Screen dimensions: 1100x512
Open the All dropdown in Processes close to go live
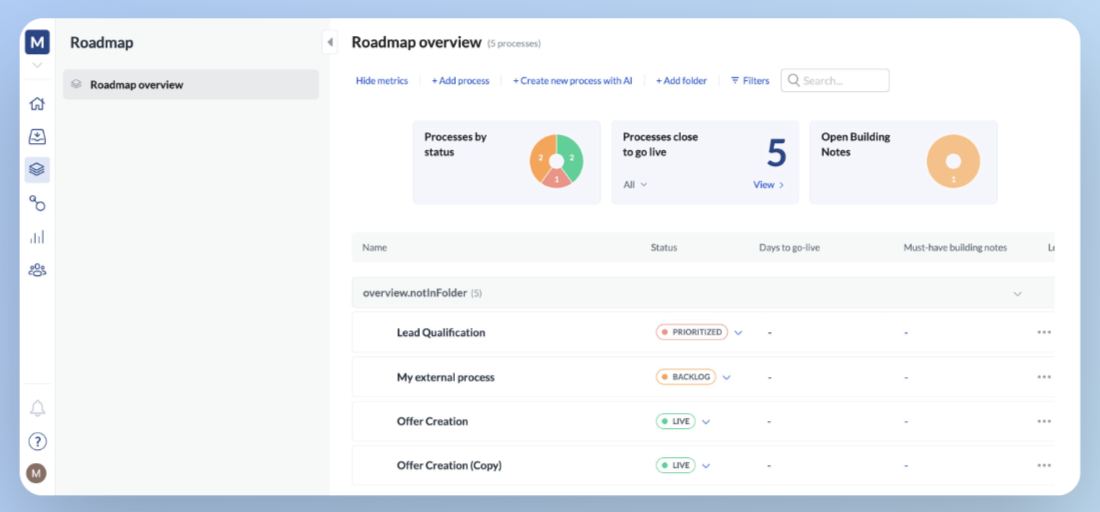point(635,184)
